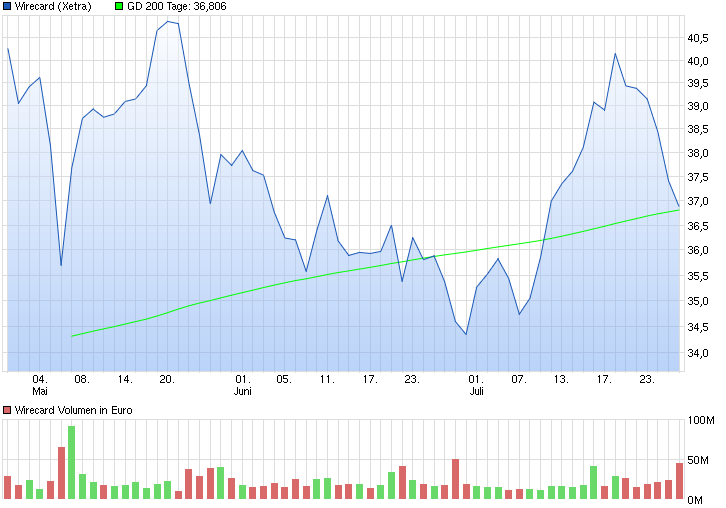Click the 34,5 price axis label
This screenshot has width=726, height=508.
click(698, 327)
